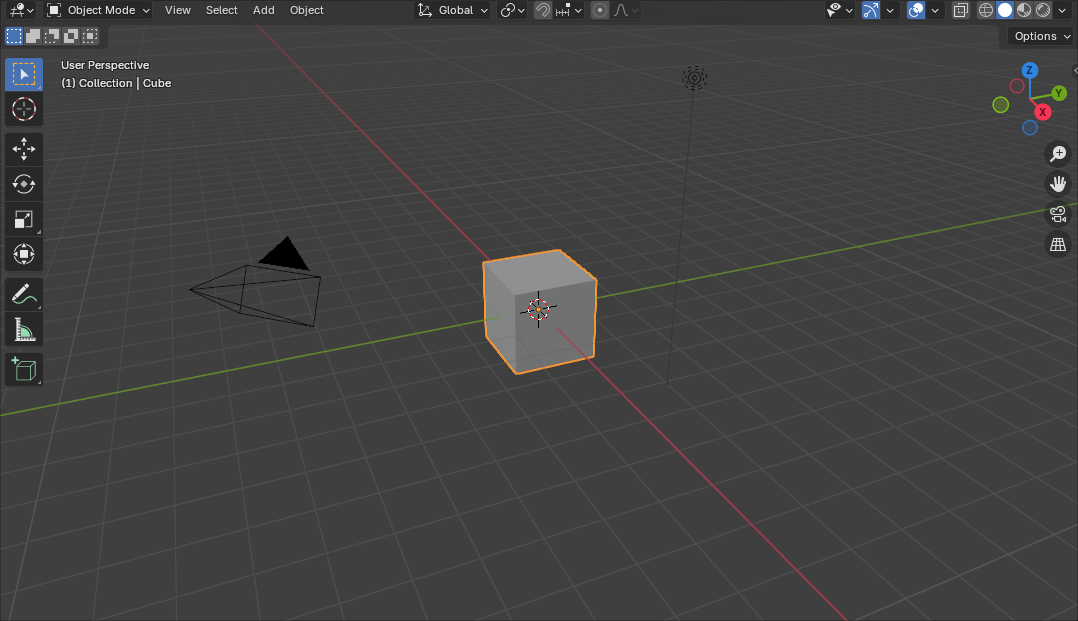Viewport: 1078px width, 621px height.
Task: Select the Measure ruler tool
Action: pyautogui.click(x=24, y=330)
